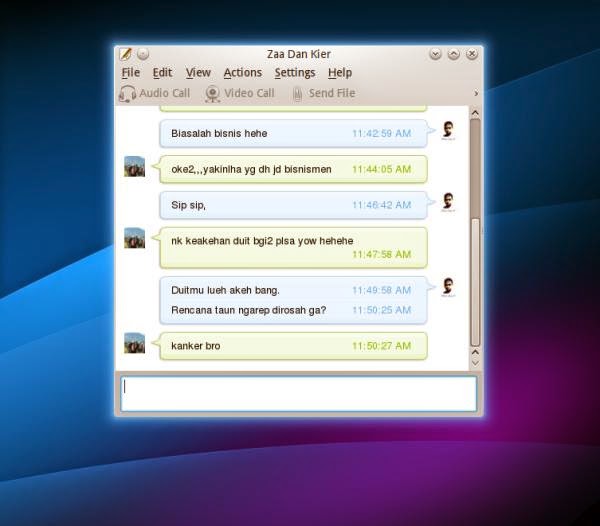Click the scrollbar up arrow at top
The width and height of the screenshot is (600, 526).
coord(475,113)
